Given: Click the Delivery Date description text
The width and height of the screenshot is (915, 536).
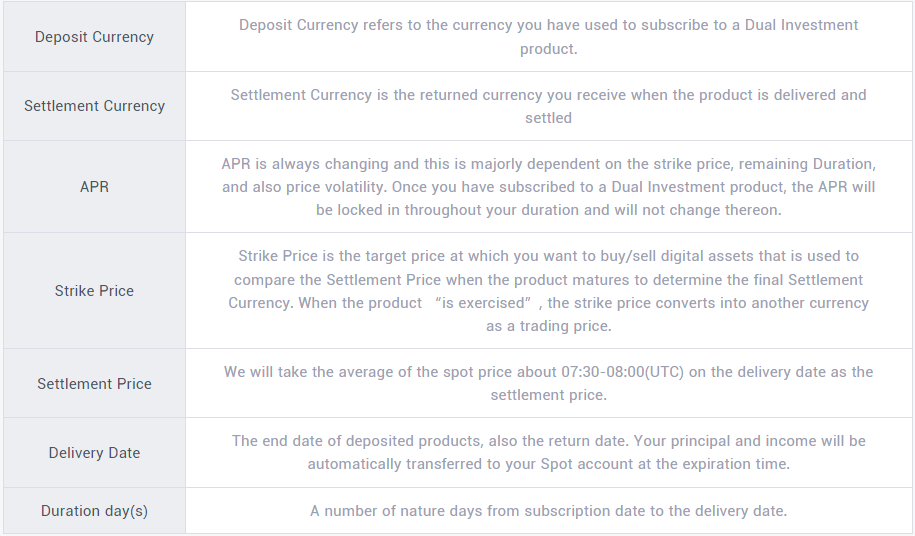Looking at the screenshot, I should coord(549,453).
